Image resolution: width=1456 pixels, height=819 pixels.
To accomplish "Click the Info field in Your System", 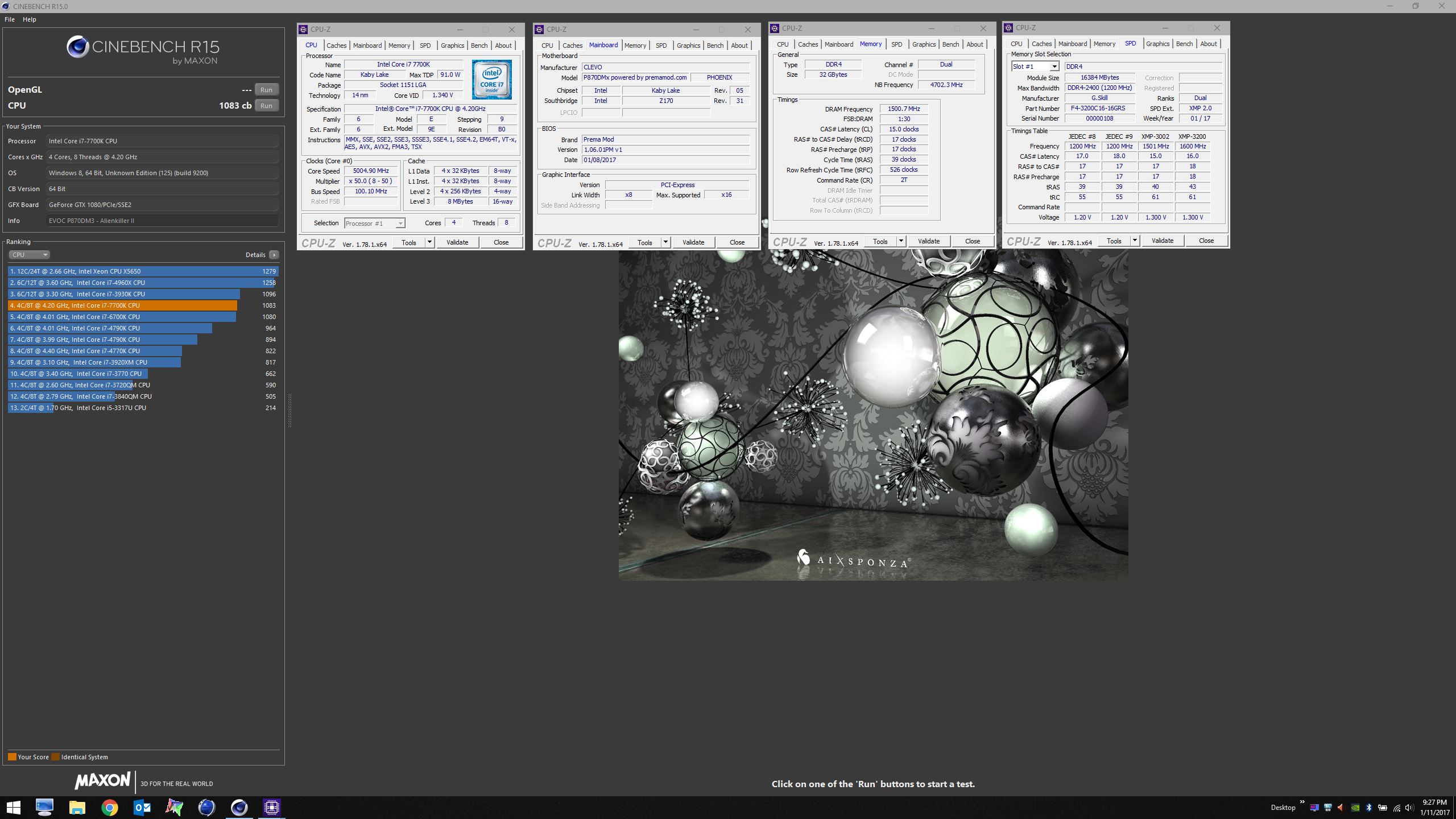I will pyautogui.click(x=163, y=221).
